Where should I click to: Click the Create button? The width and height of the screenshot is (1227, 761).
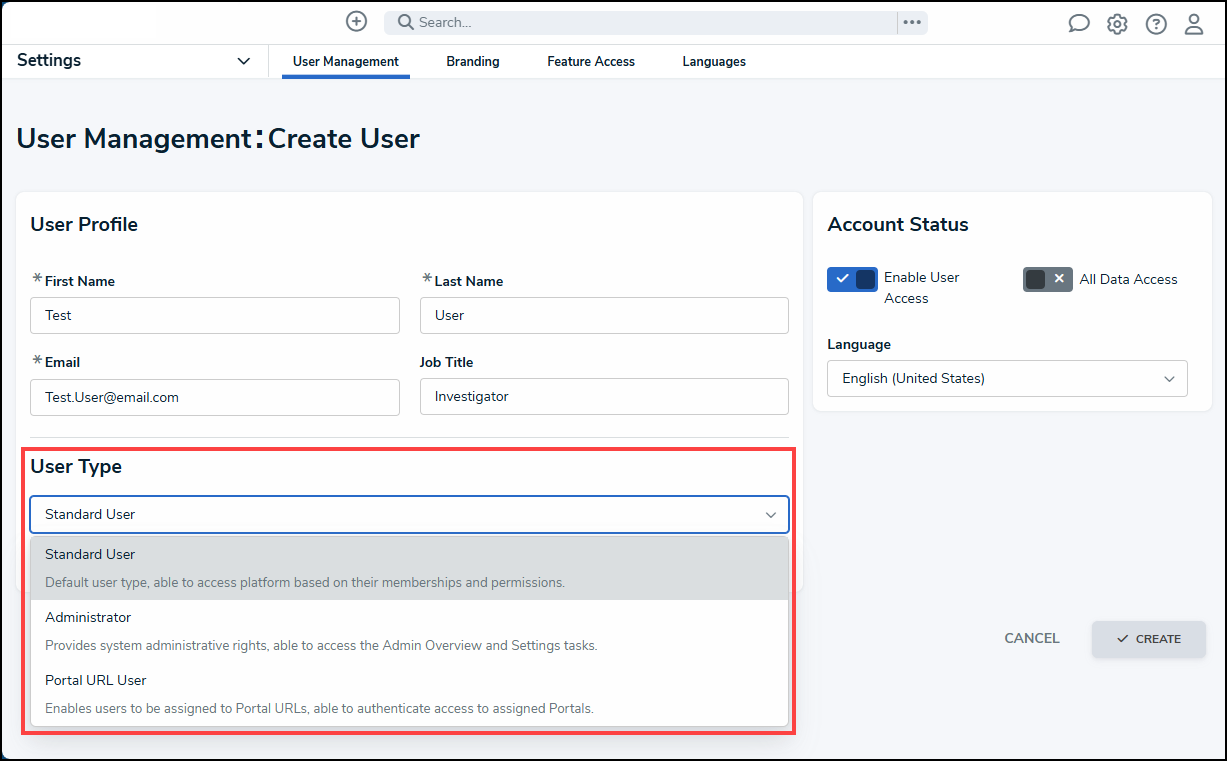pos(1148,639)
